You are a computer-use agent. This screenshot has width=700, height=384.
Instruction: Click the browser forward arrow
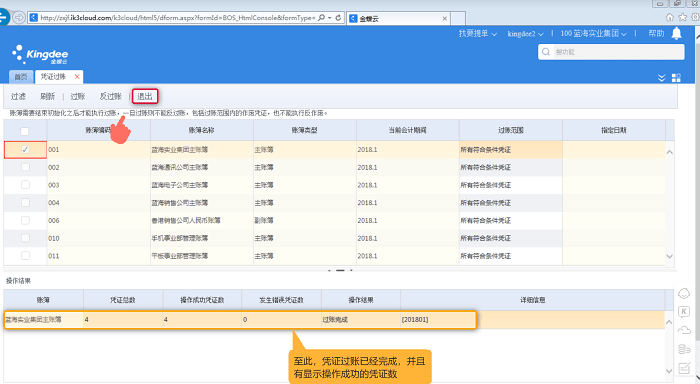(x=19, y=17)
